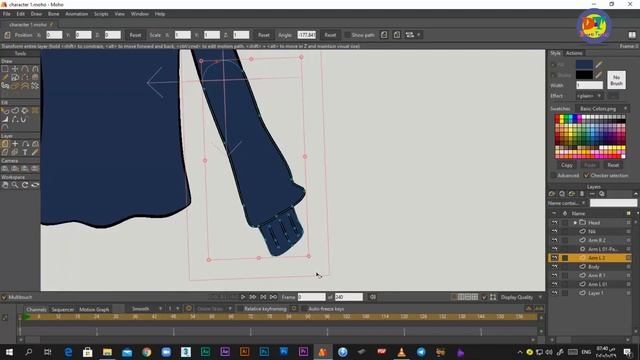This screenshot has width=640, height=360.
Task: Select the Set Origin layer tool
Action: click(15, 144)
